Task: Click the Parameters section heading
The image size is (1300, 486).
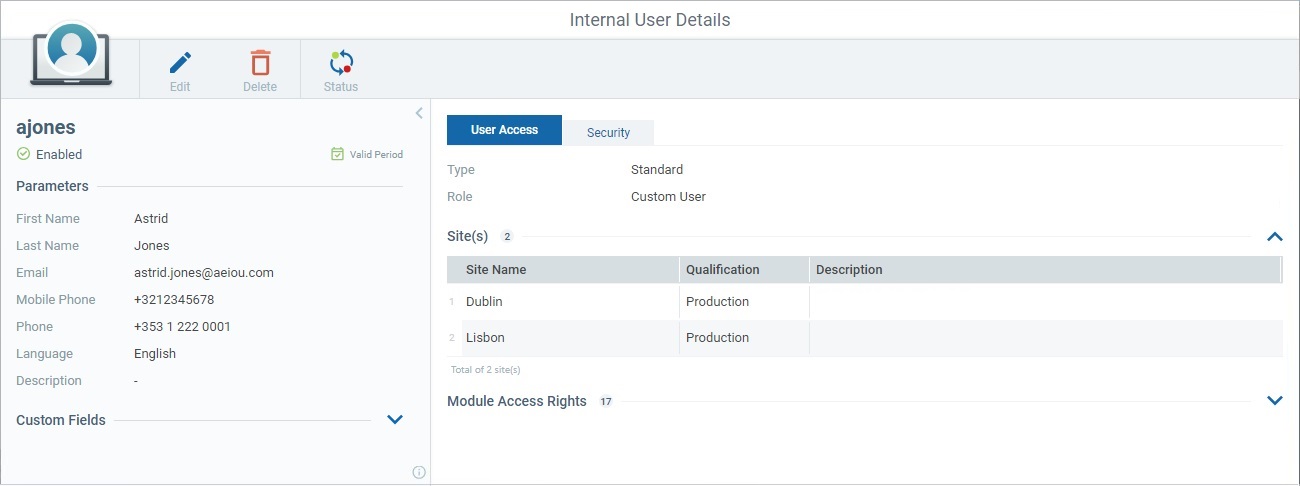Action: [52, 186]
